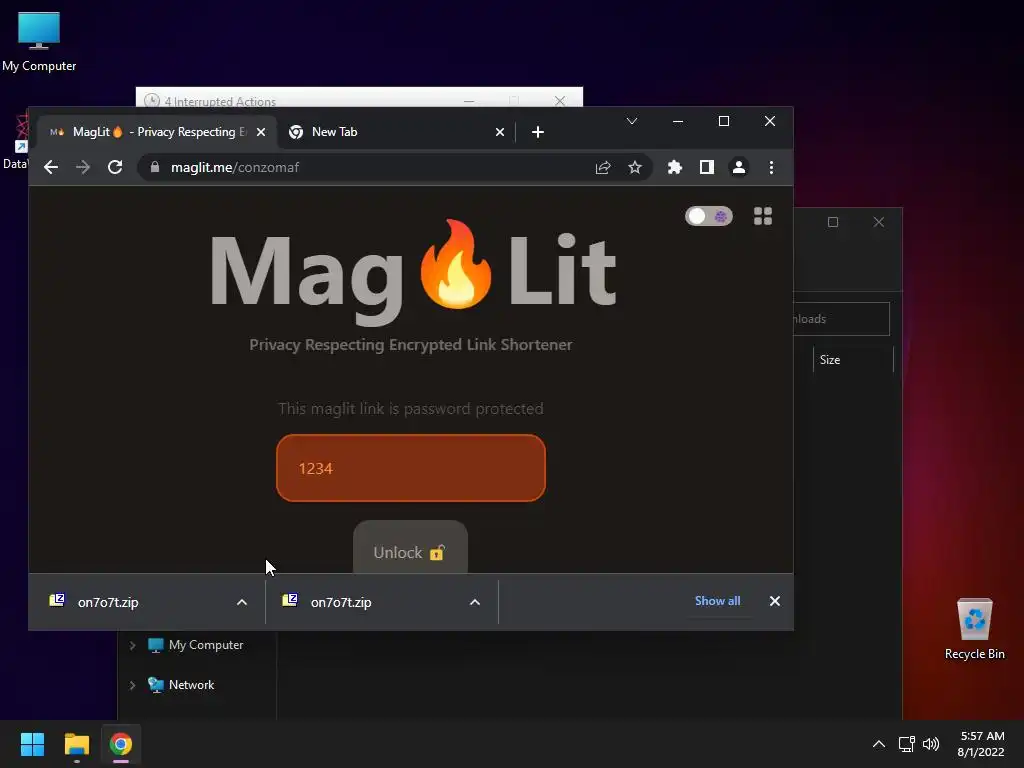Click the Size column header in File Explorer

click(852, 360)
